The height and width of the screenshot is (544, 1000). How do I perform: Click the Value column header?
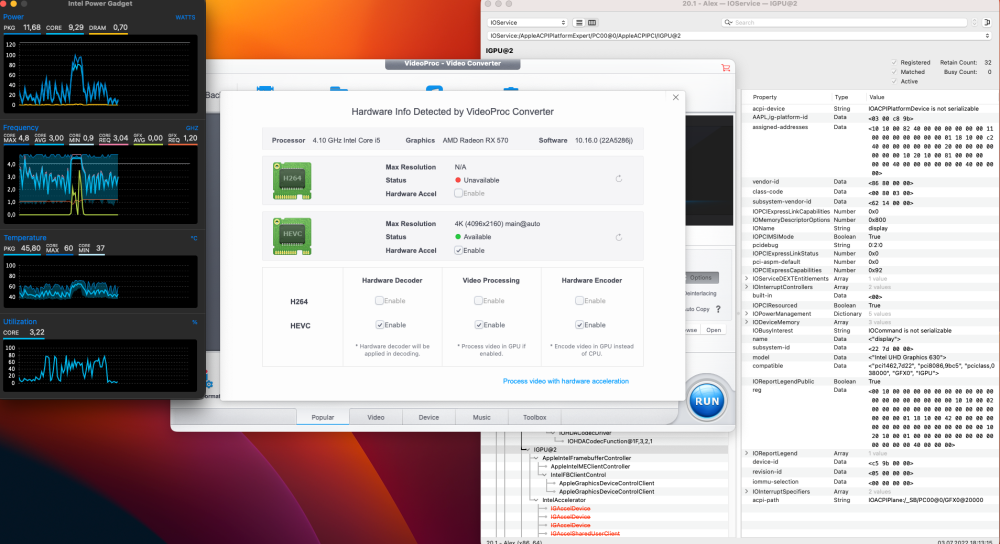pos(876,97)
